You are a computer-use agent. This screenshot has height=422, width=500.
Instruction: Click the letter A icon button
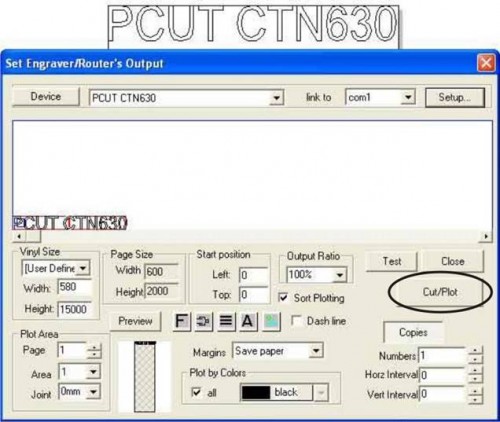point(248,321)
